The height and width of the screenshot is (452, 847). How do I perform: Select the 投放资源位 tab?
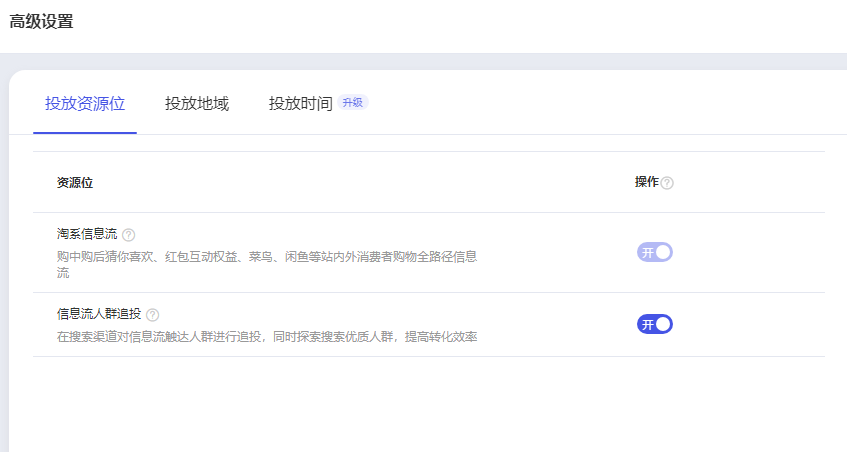coord(85,104)
